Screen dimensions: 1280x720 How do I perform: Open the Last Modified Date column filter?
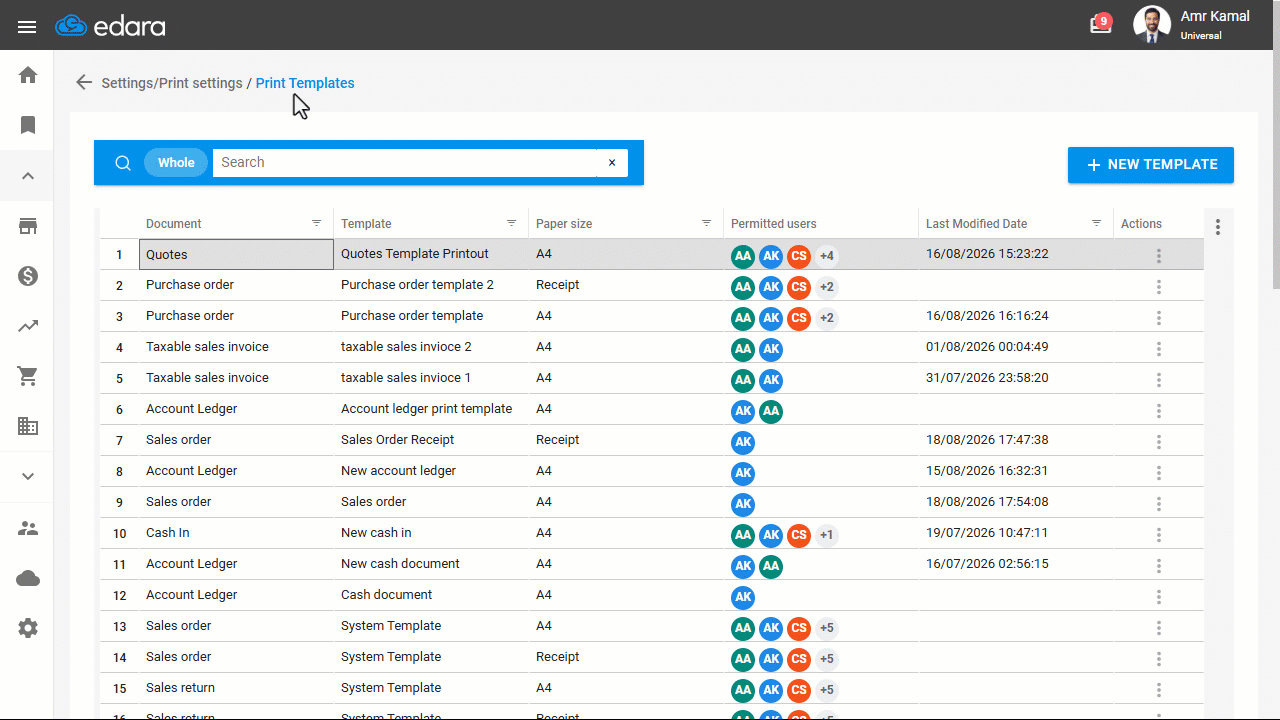(x=1097, y=223)
